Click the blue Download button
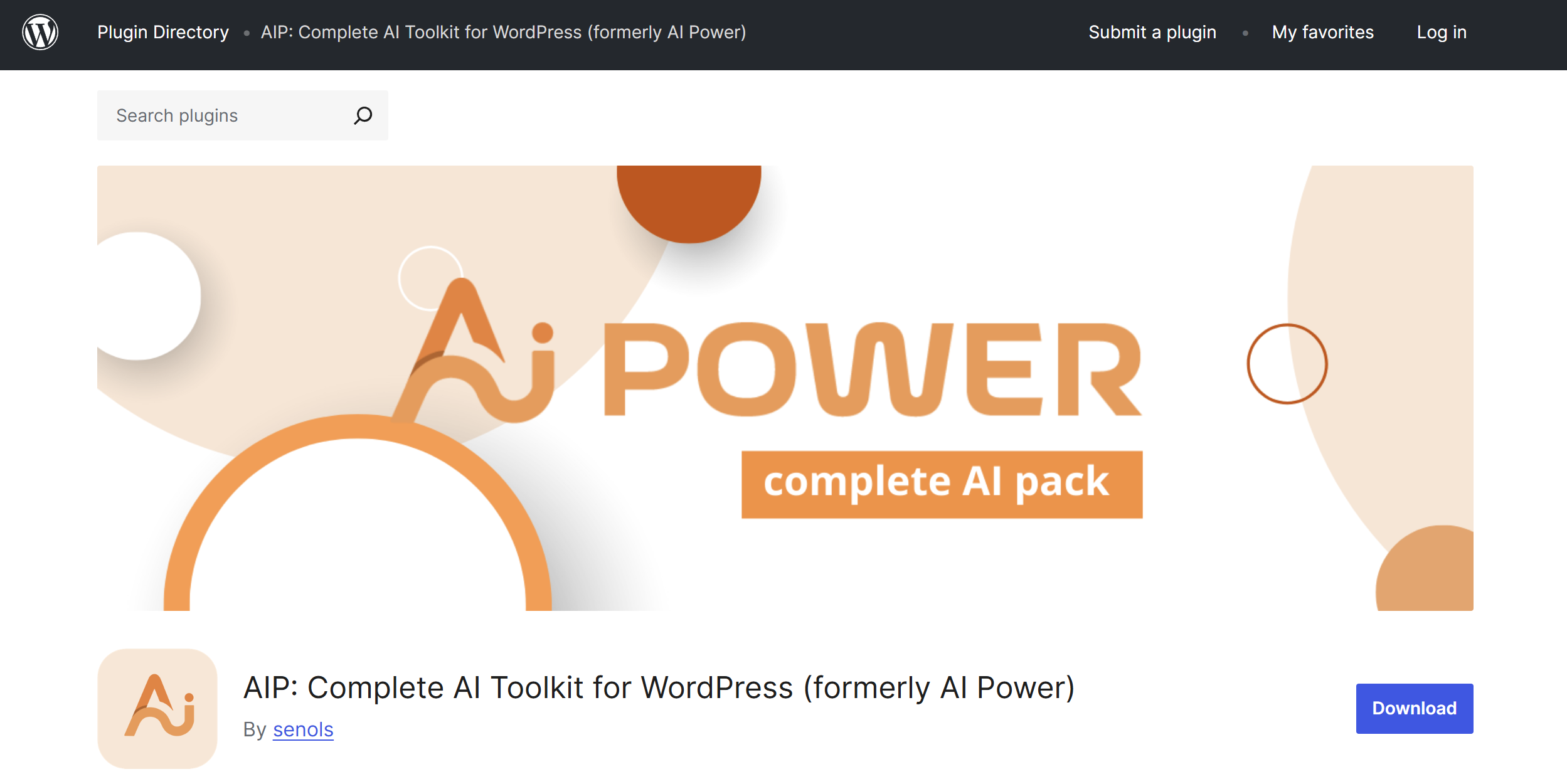 click(x=1415, y=708)
